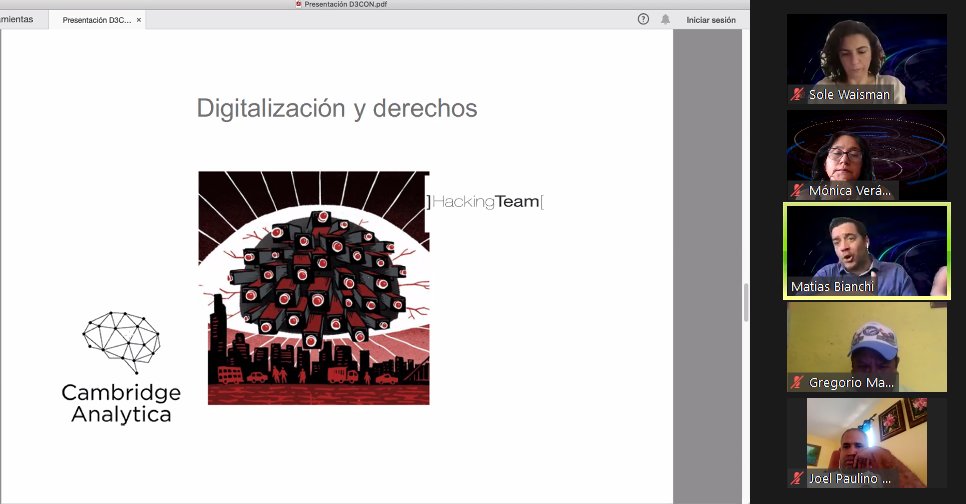The height and width of the screenshot is (504, 966).
Task: Click Sole Waisman muted microphone icon
Action: point(797,94)
